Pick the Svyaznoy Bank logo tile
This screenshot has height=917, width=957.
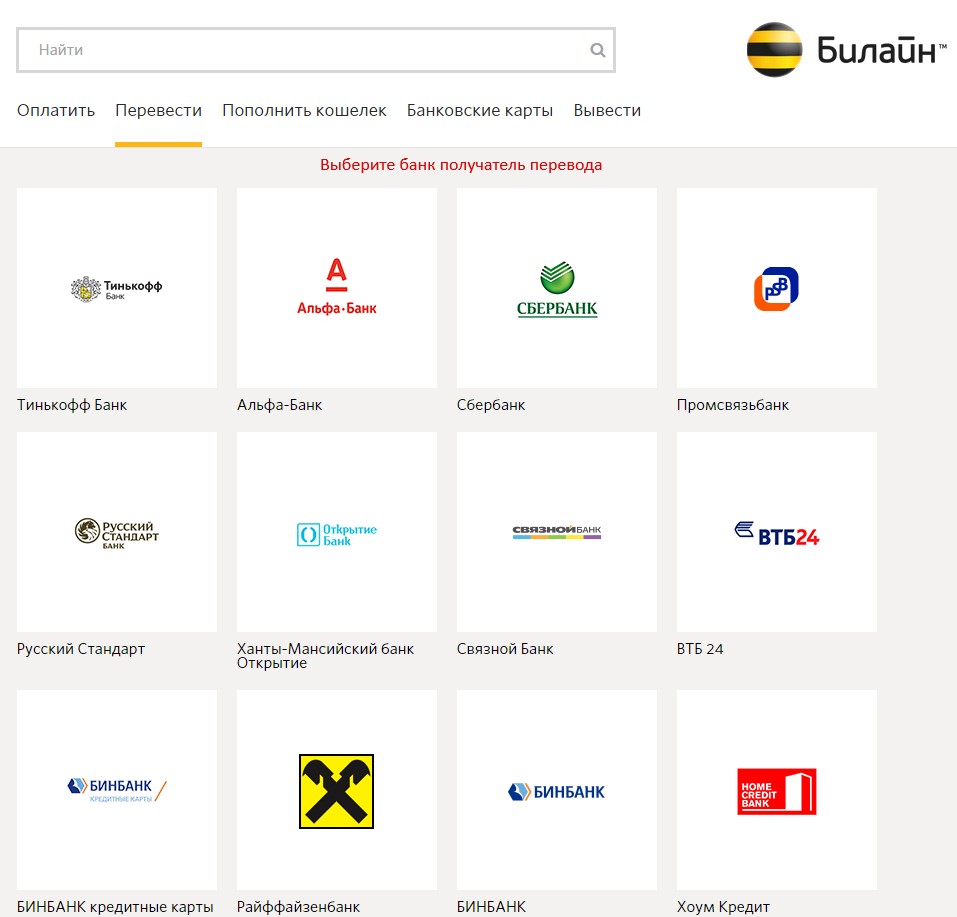click(x=557, y=532)
